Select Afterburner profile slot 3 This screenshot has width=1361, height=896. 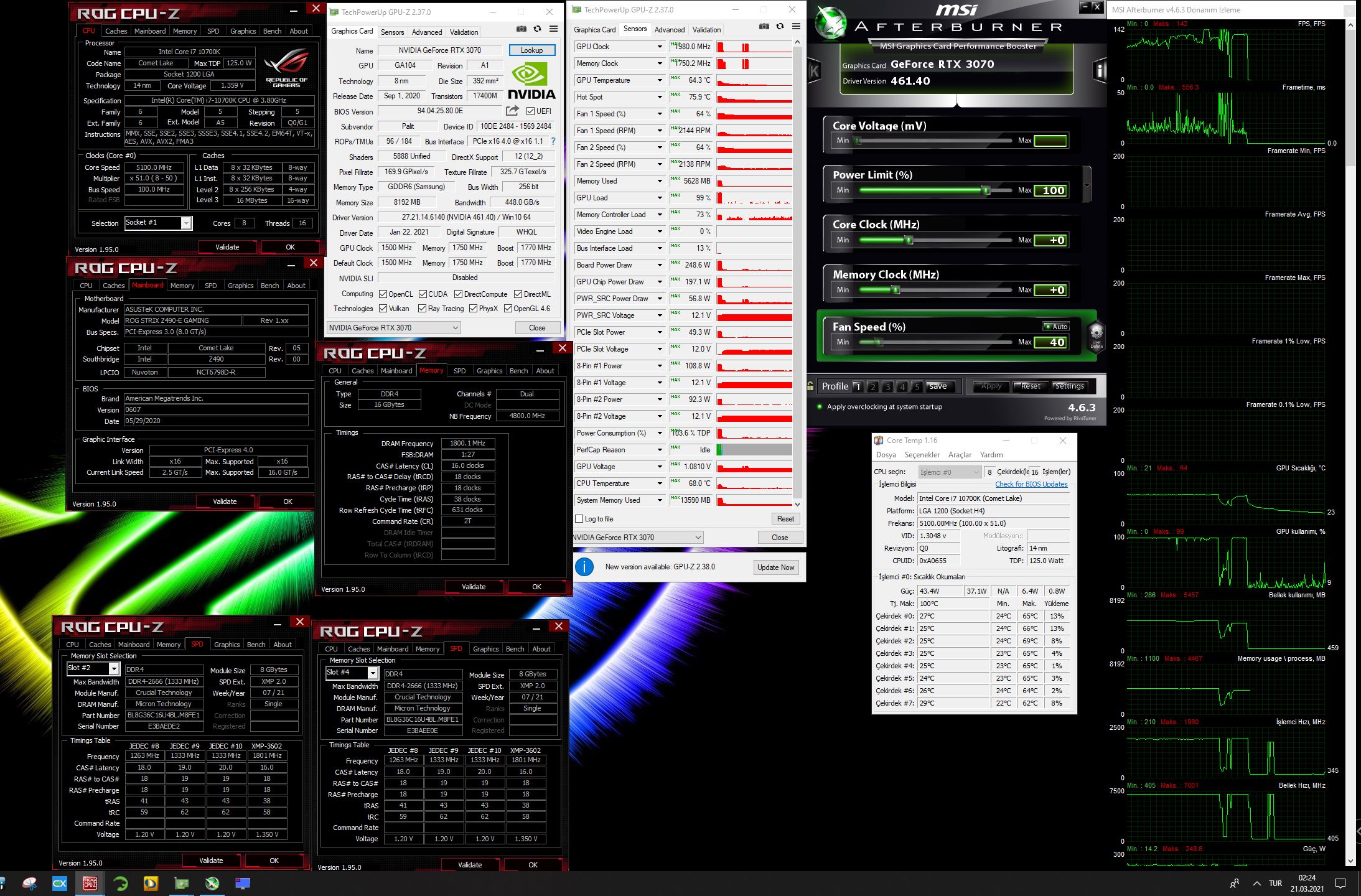[x=887, y=386]
